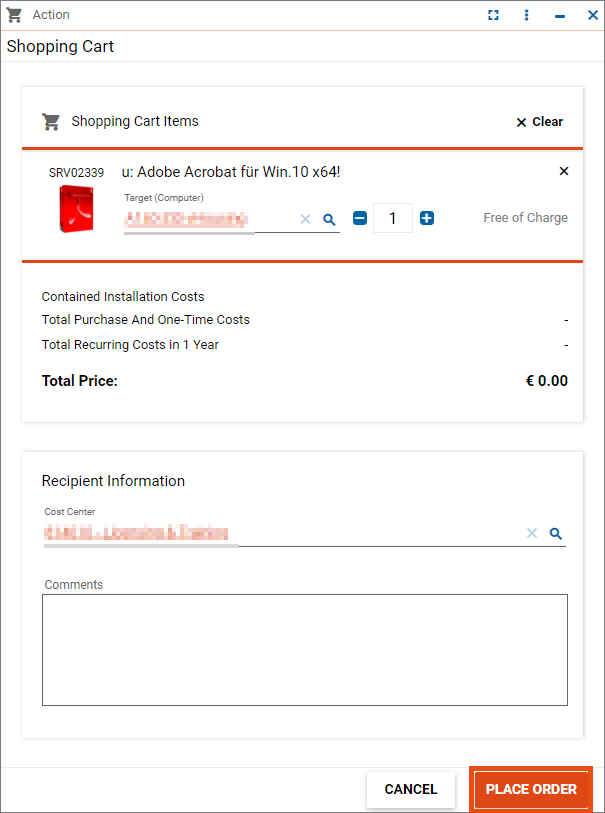The image size is (605, 813).
Task: Click Clear to empty the shopping cart
Action: (540, 122)
